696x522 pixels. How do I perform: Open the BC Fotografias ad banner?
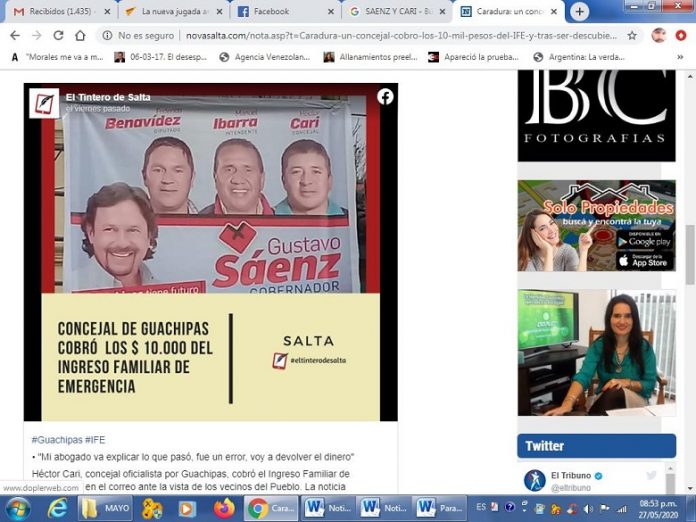click(597, 115)
